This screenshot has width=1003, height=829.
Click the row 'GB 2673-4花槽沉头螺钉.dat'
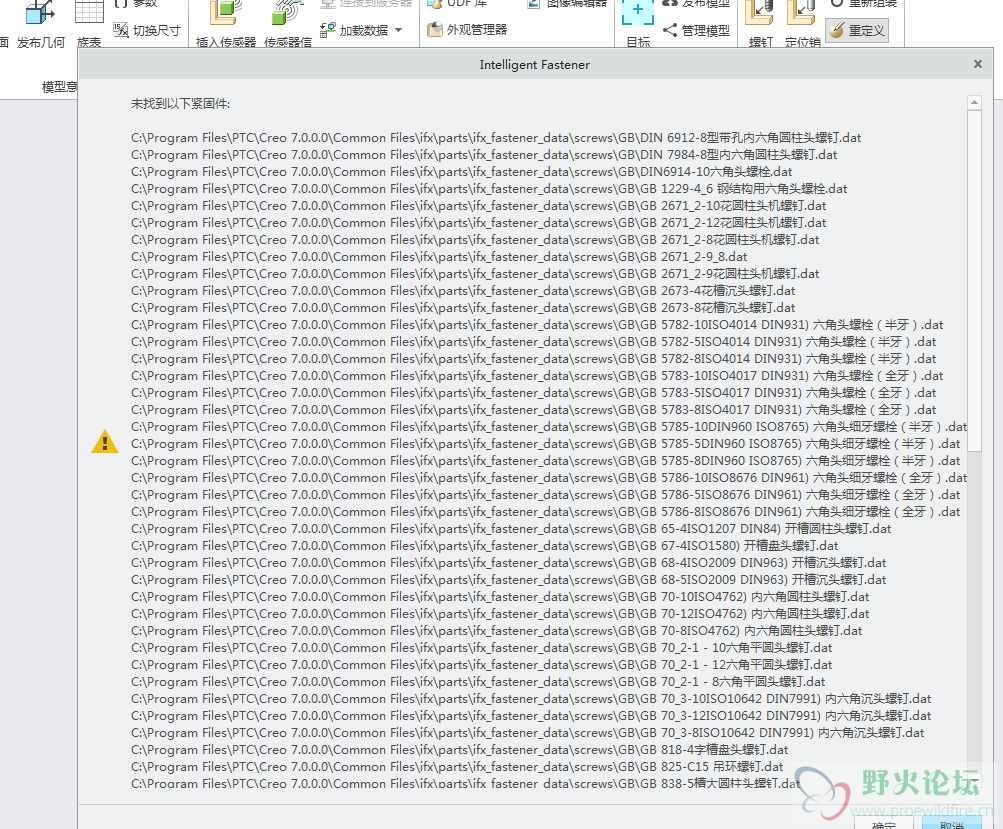click(x=463, y=290)
